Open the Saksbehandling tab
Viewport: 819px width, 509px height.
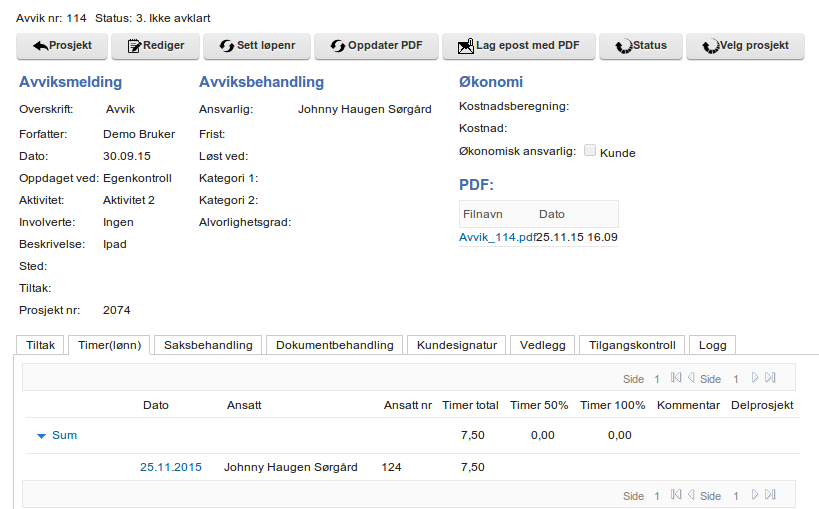208,345
